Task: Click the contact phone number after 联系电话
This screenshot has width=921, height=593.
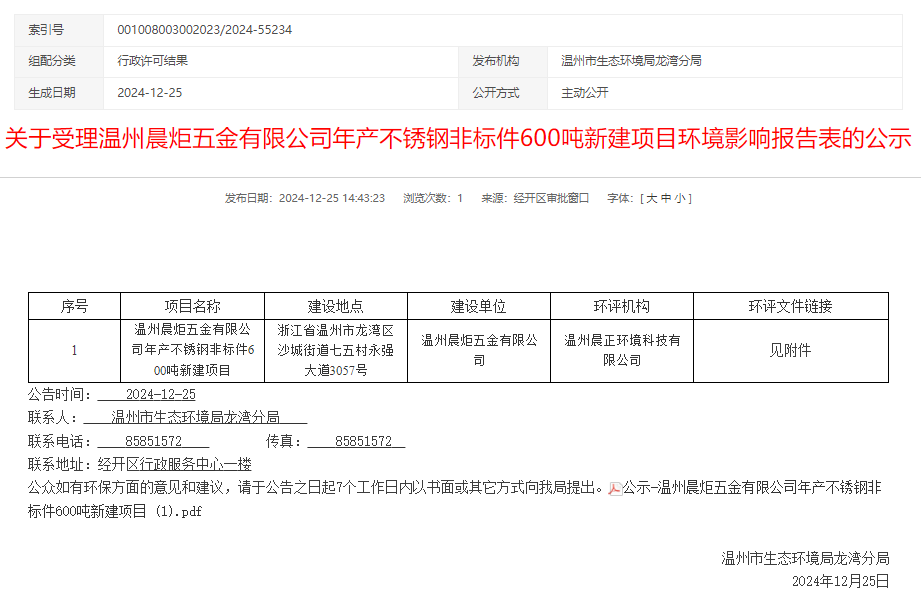Action: [x=153, y=441]
